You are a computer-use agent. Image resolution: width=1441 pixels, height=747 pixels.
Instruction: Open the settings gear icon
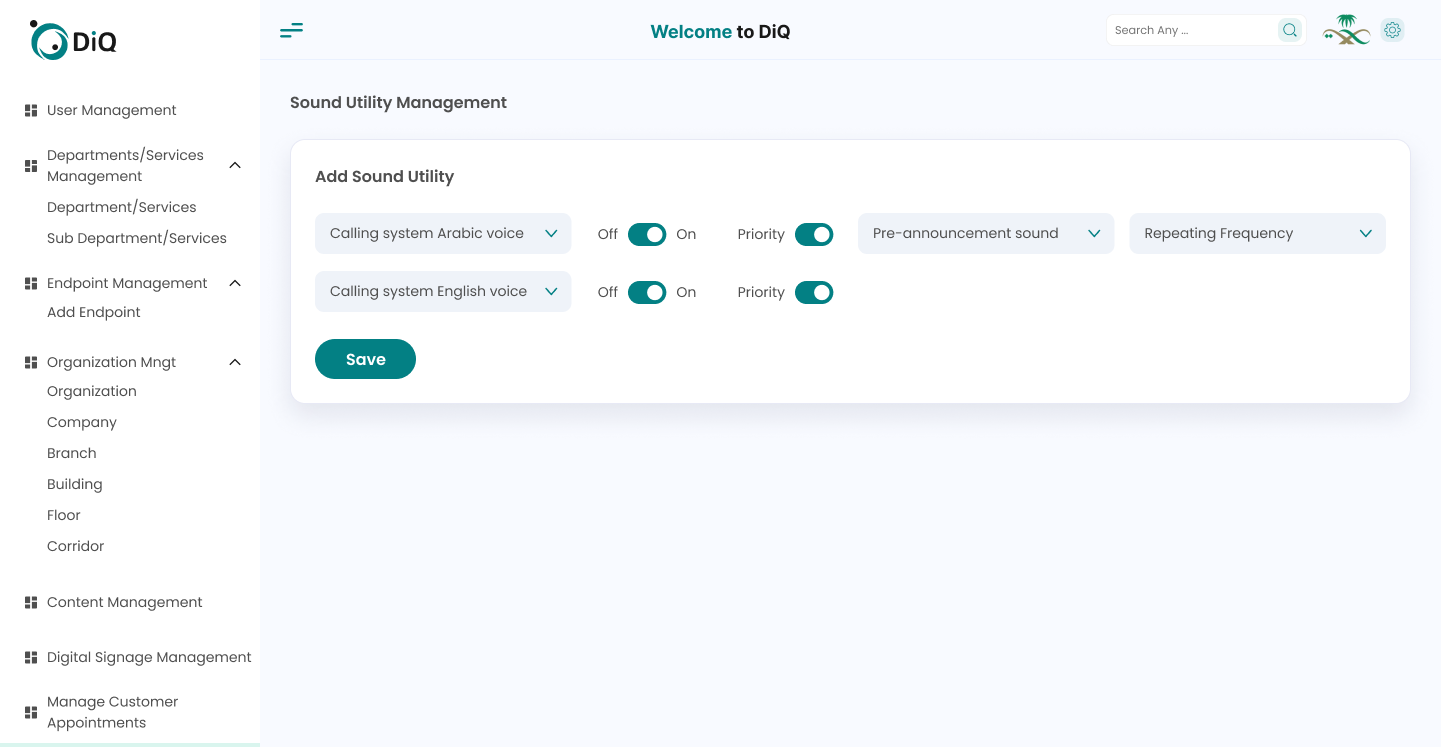[1392, 30]
